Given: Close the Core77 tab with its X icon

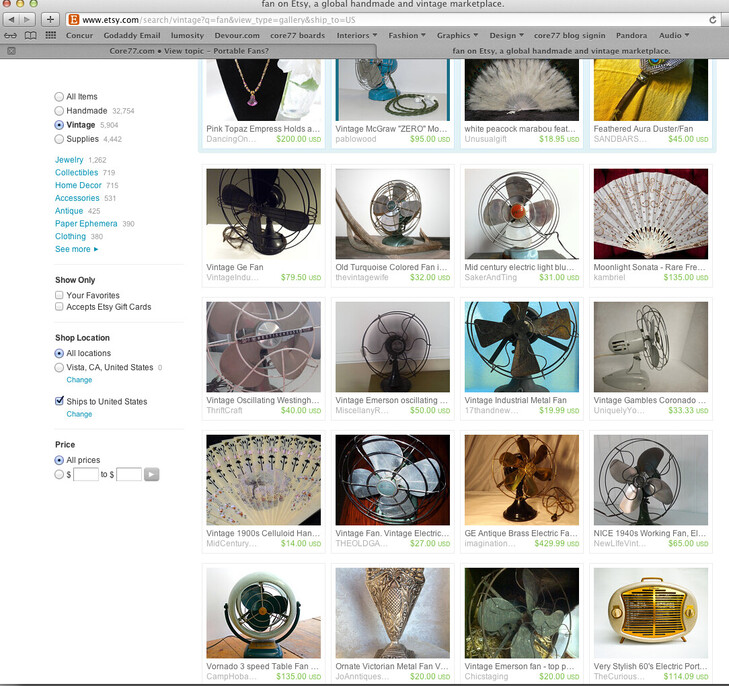Looking at the screenshot, I should [12, 51].
